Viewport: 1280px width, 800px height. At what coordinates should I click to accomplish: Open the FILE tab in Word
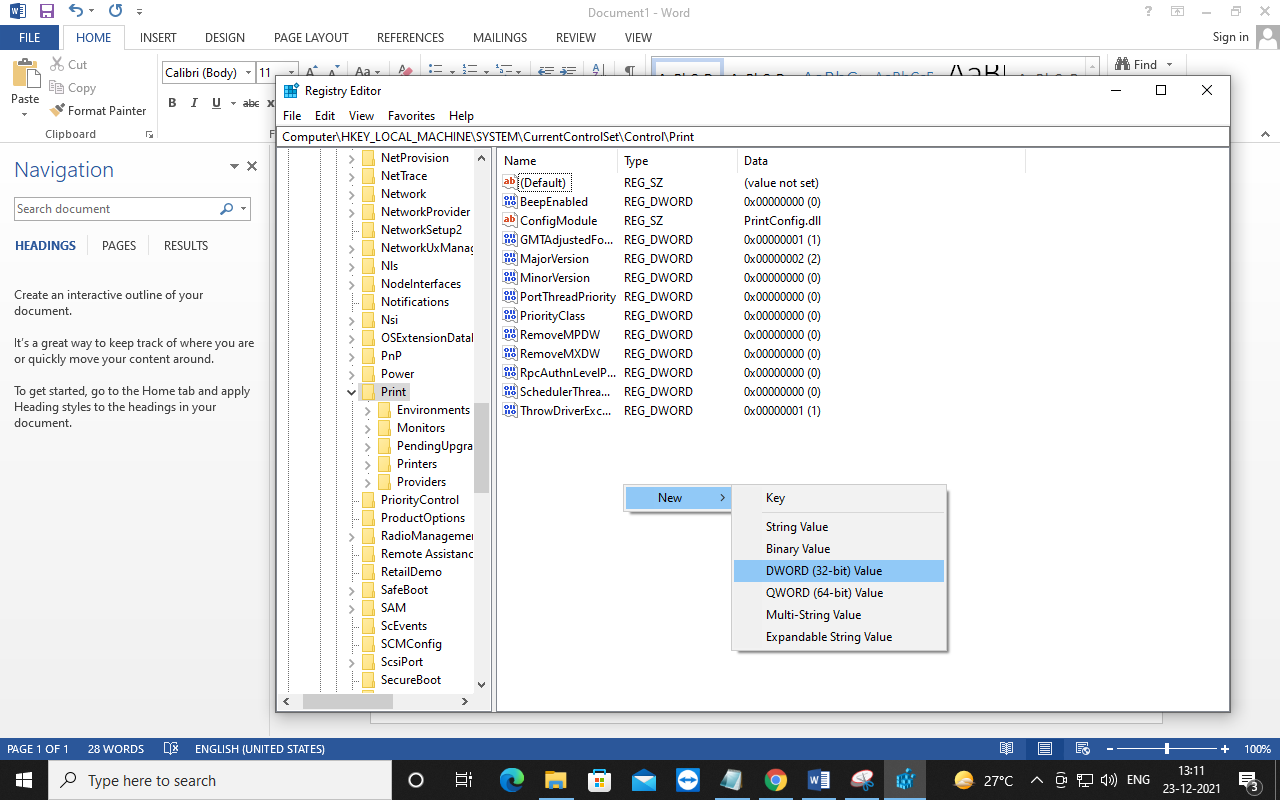[30, 37]
